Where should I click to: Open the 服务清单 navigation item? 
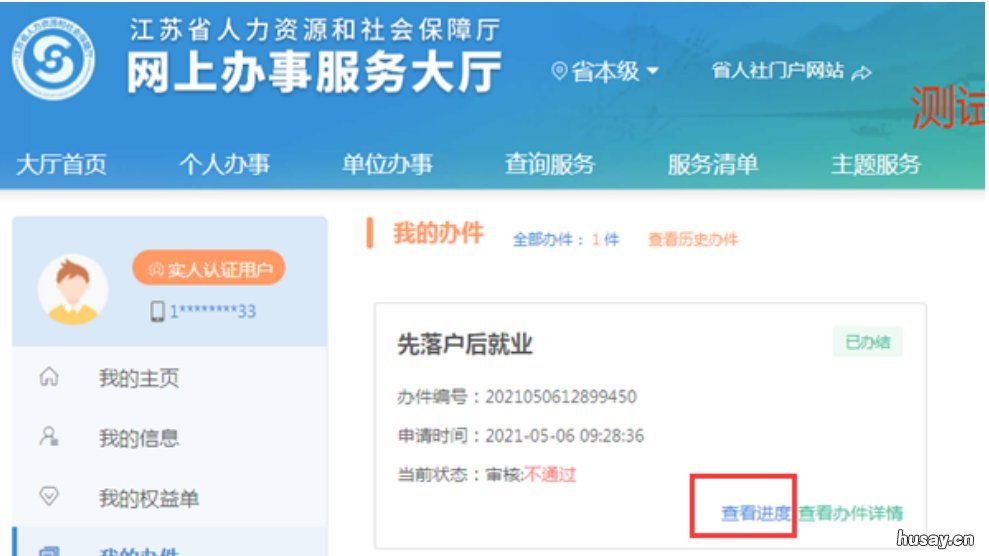coord(713,165)
